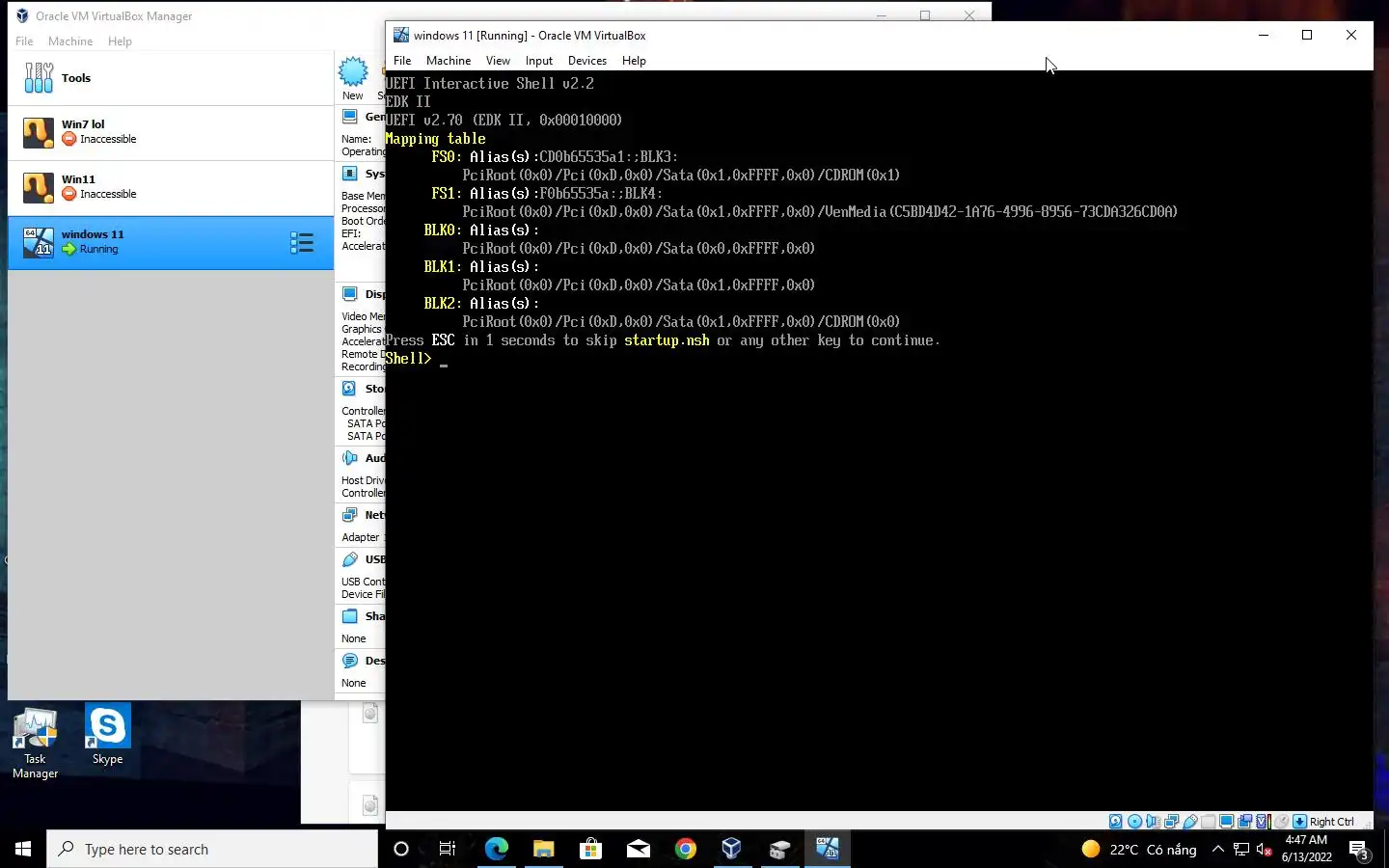This screenshot has height=868, width=1389.
Task: Launch Google Chrome from the taskbar
Action: coord(685,849)
